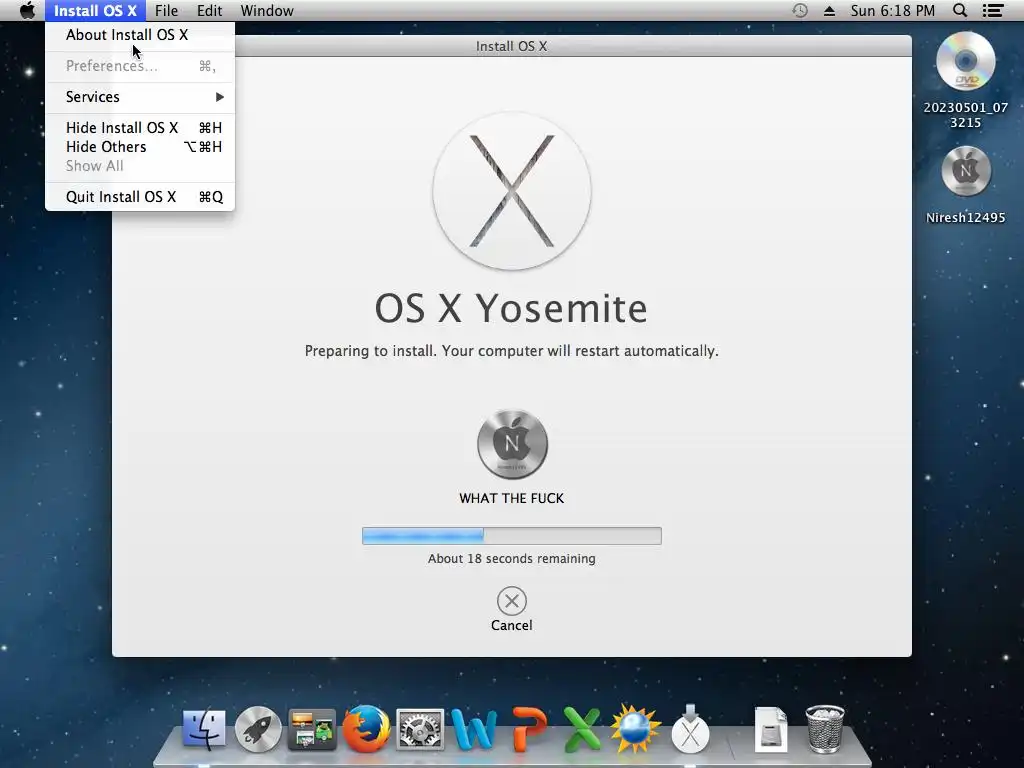1024x768 pixels.
Task: Open the Trash in the Dock
Action: (x=825, y=729)
